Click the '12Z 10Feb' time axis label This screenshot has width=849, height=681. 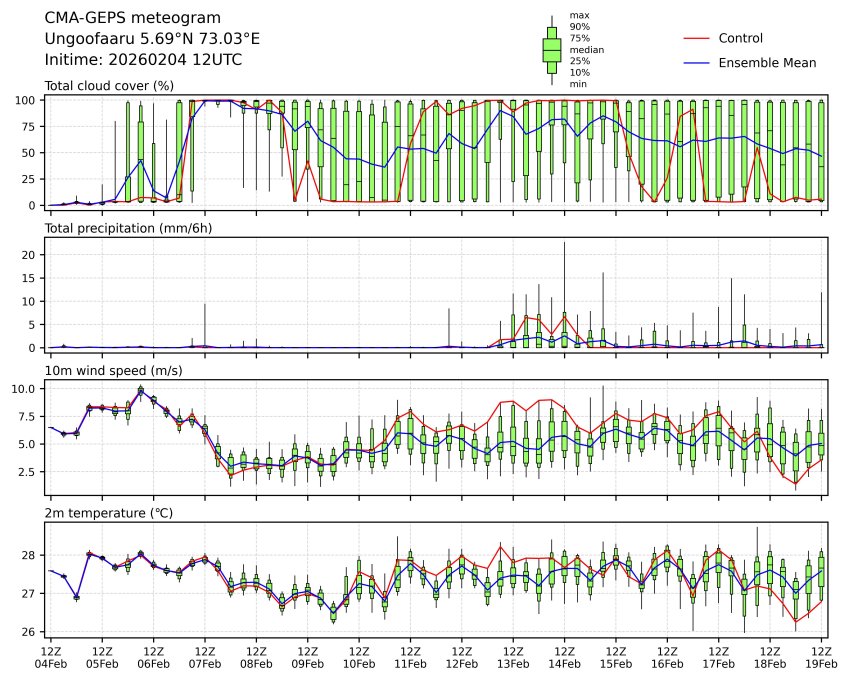pyautogui.click(x=359, y=658)
